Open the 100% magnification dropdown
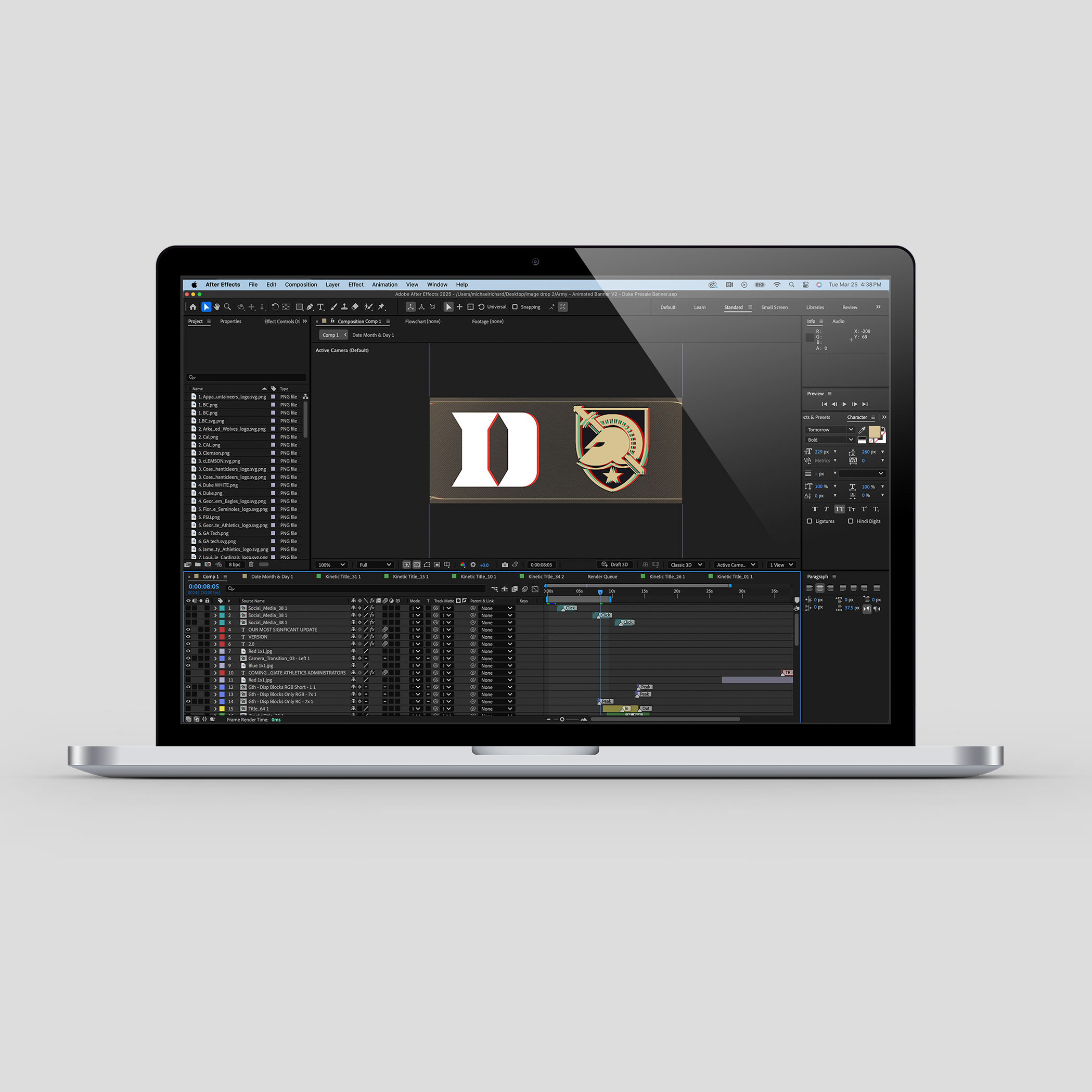Image resolution: width=1092 pixels, height=1092 pixels. click(331, 564)
